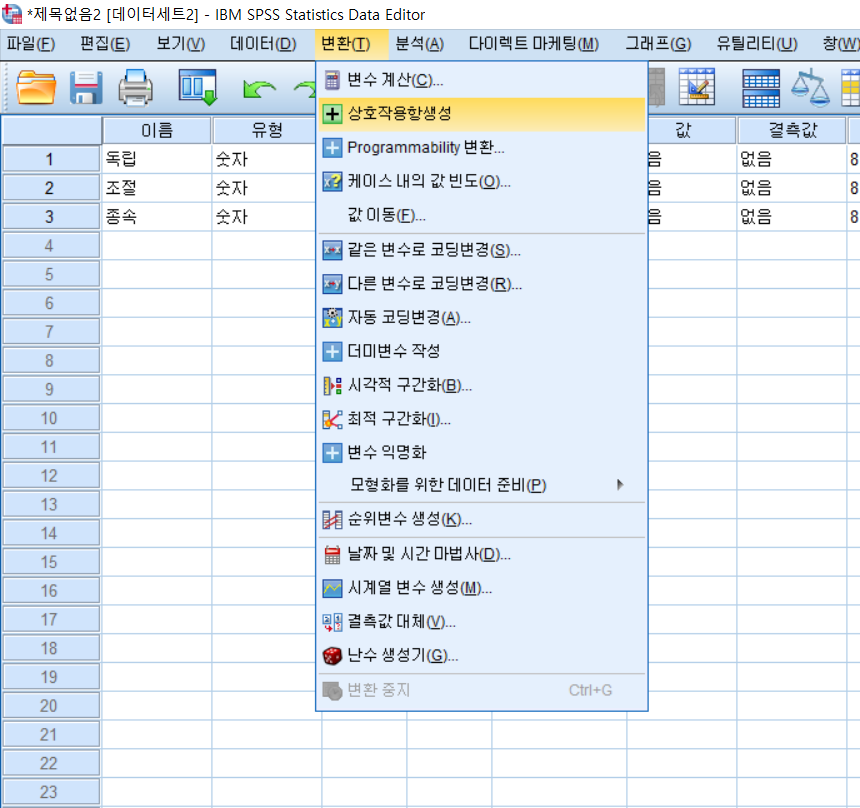This screenshot has width=860, height=808.
Task: Click red dice icon beside 난수 생성기
Action: [x=332, y=656]
